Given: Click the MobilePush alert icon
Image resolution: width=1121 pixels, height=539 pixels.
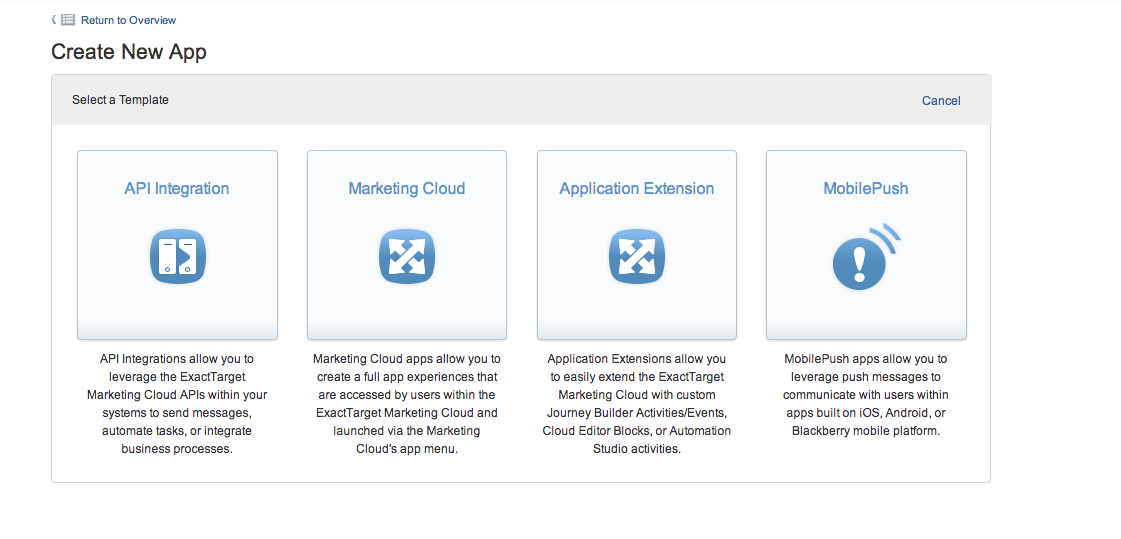Looking at the screenshot, I should tap(866, 257).
